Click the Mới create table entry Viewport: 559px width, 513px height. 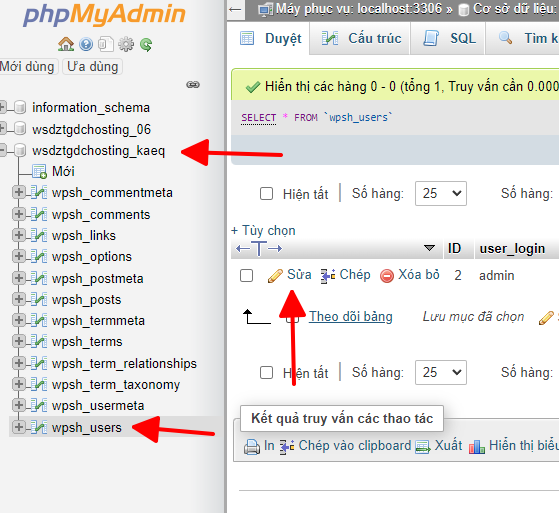tap(63, 171)
